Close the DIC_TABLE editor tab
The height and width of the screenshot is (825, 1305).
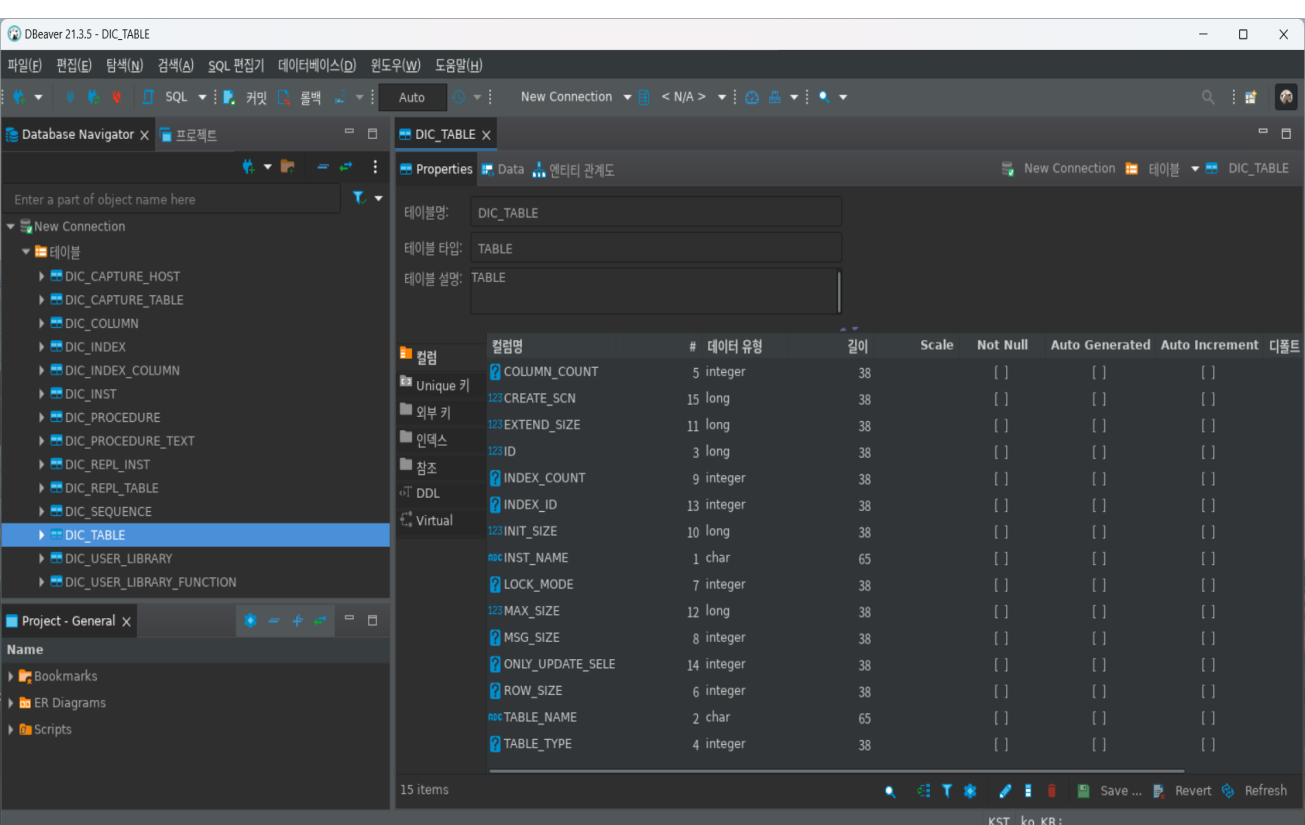(486, 135)
